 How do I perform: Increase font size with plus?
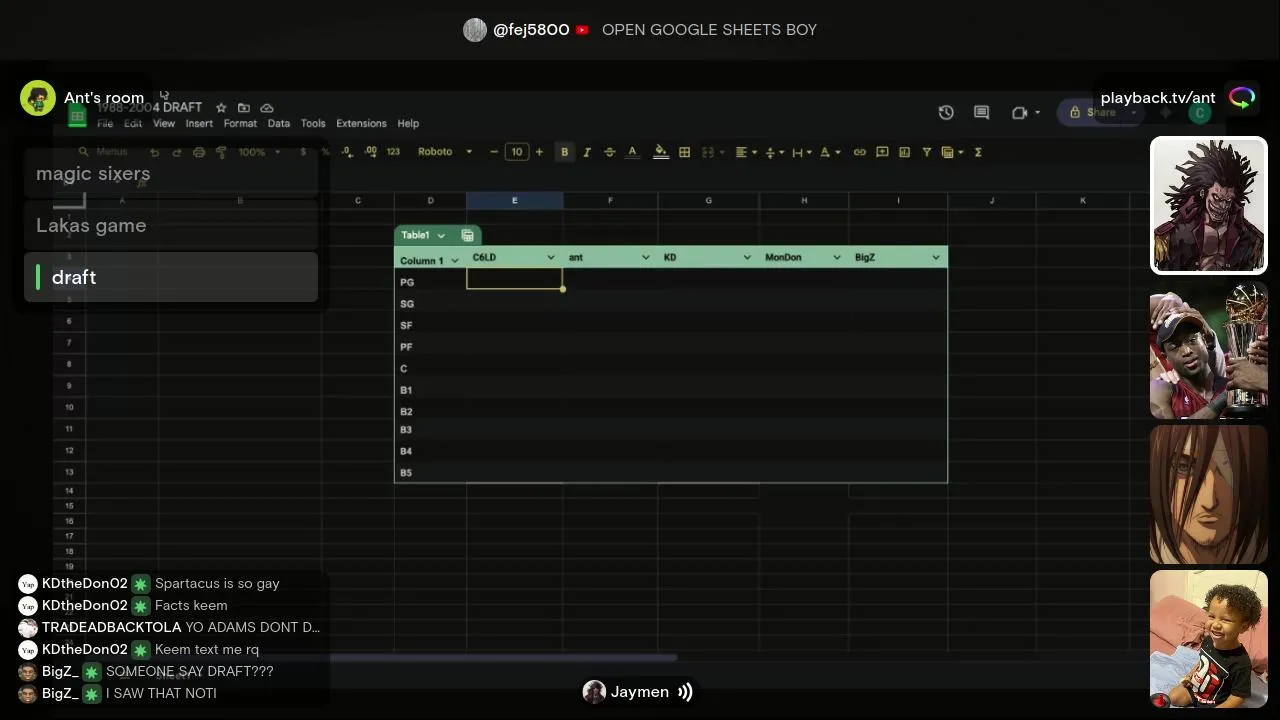point(539,152)
